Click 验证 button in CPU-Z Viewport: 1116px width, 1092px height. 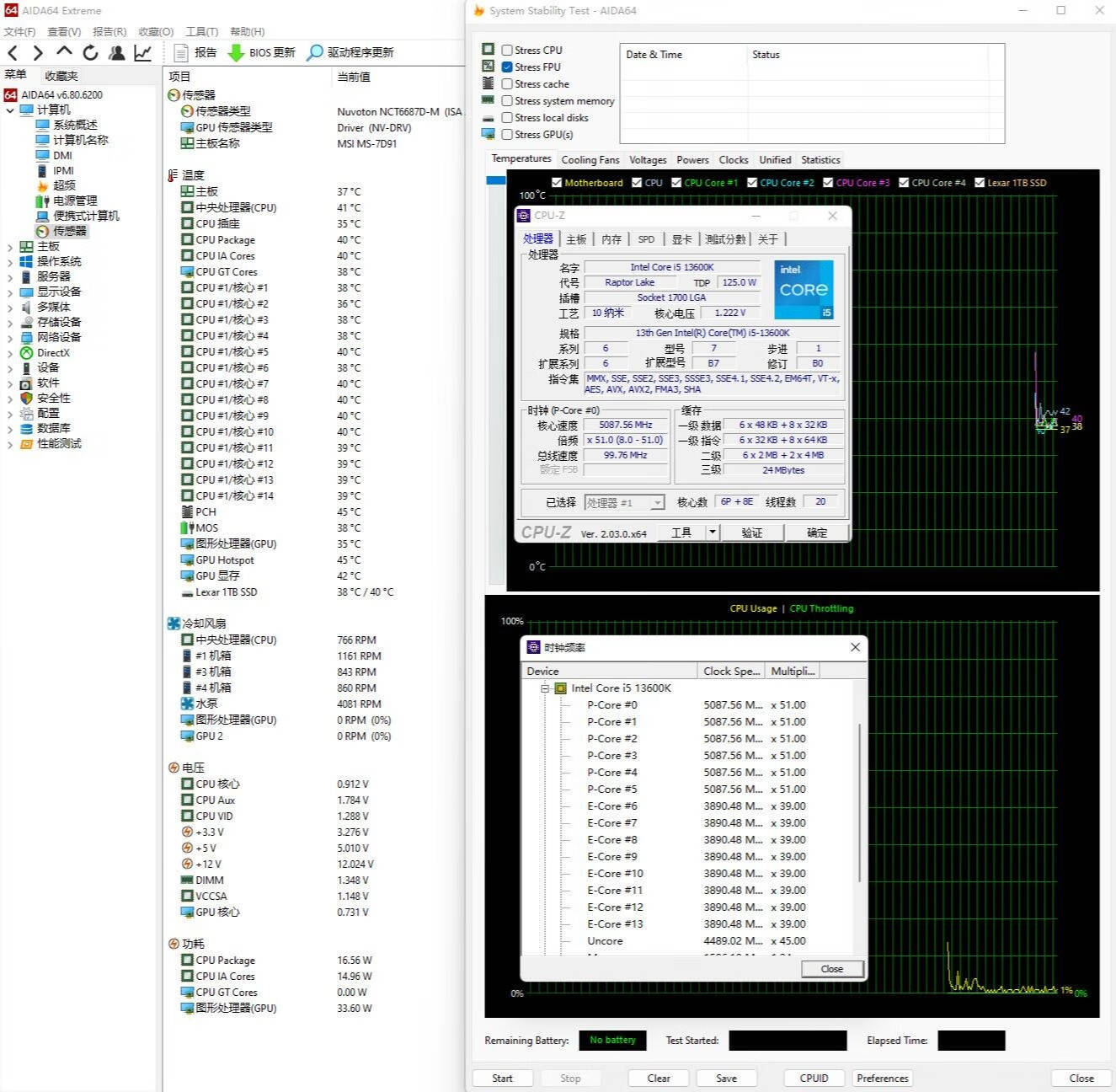tap(752, 533)
